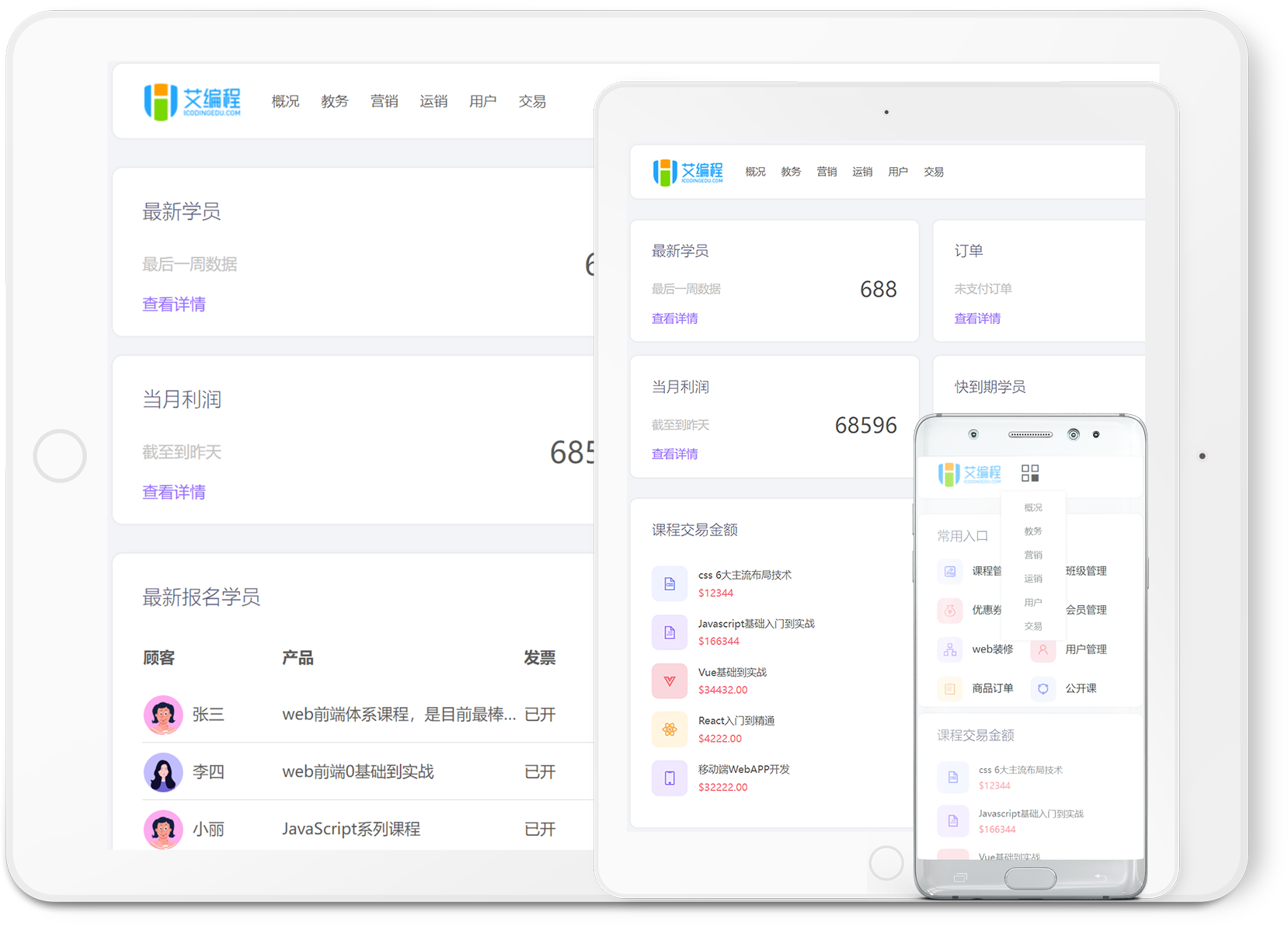Viewport: 1288px width, 926px height.
Task: Click the Vue基础到实战 red icon on middle tablet
Action: click(x=670, y=681)
